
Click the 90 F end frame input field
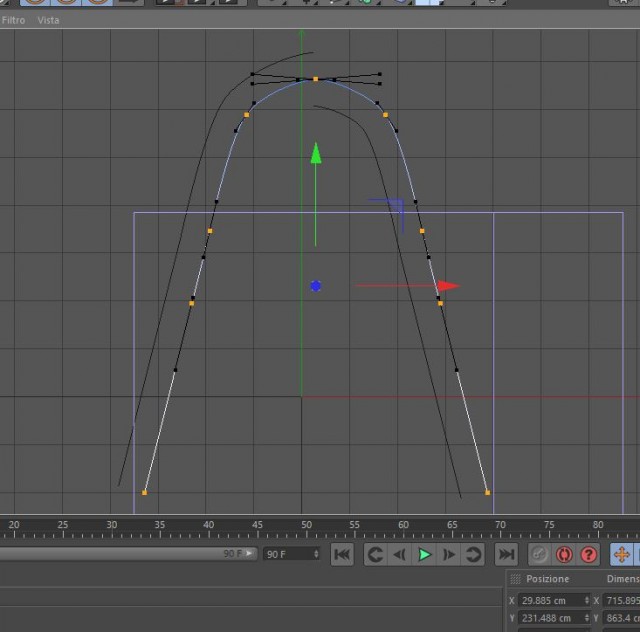[291, 554]
